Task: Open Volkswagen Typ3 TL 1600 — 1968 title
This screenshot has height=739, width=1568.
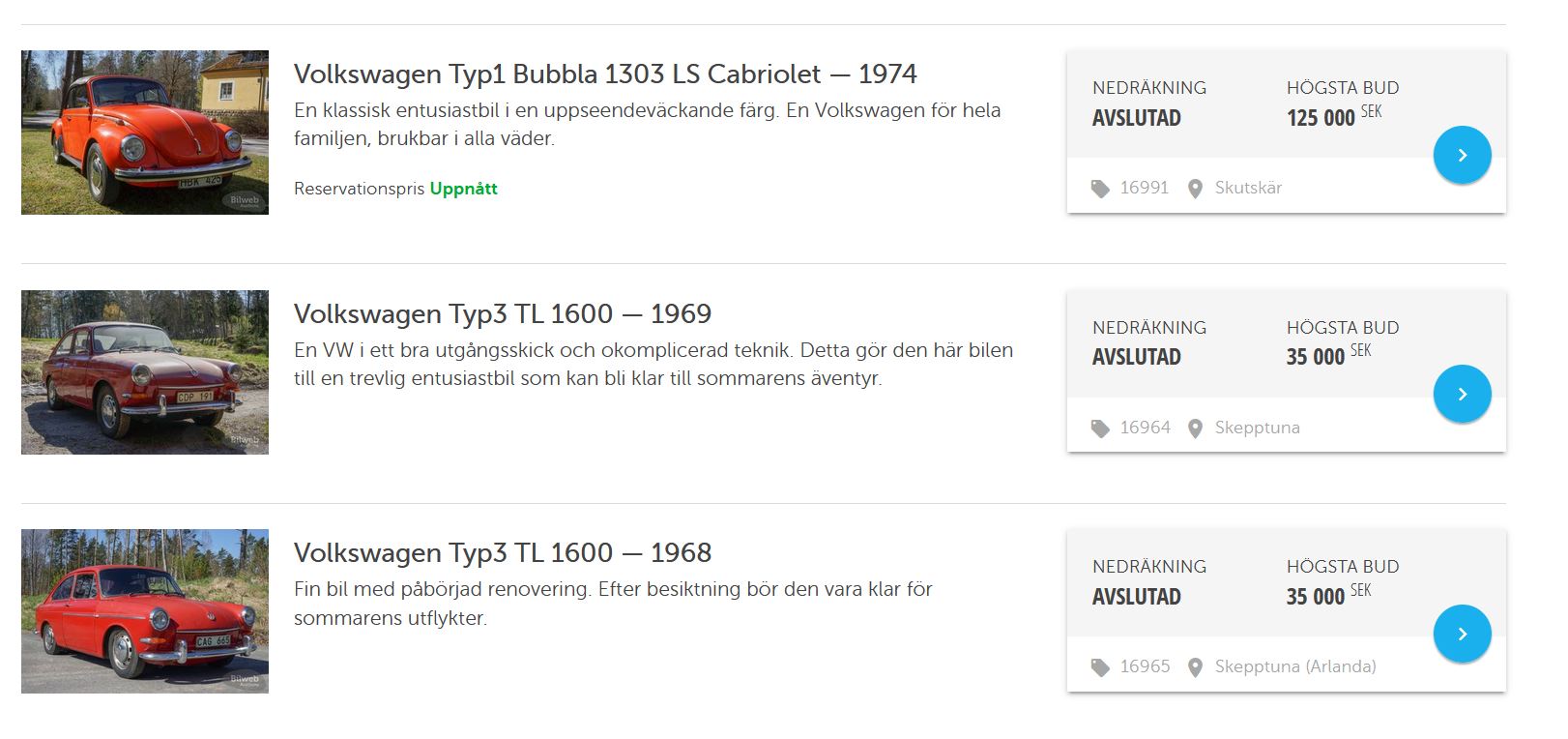Action: pyautogui.click(x=502, y=553)
